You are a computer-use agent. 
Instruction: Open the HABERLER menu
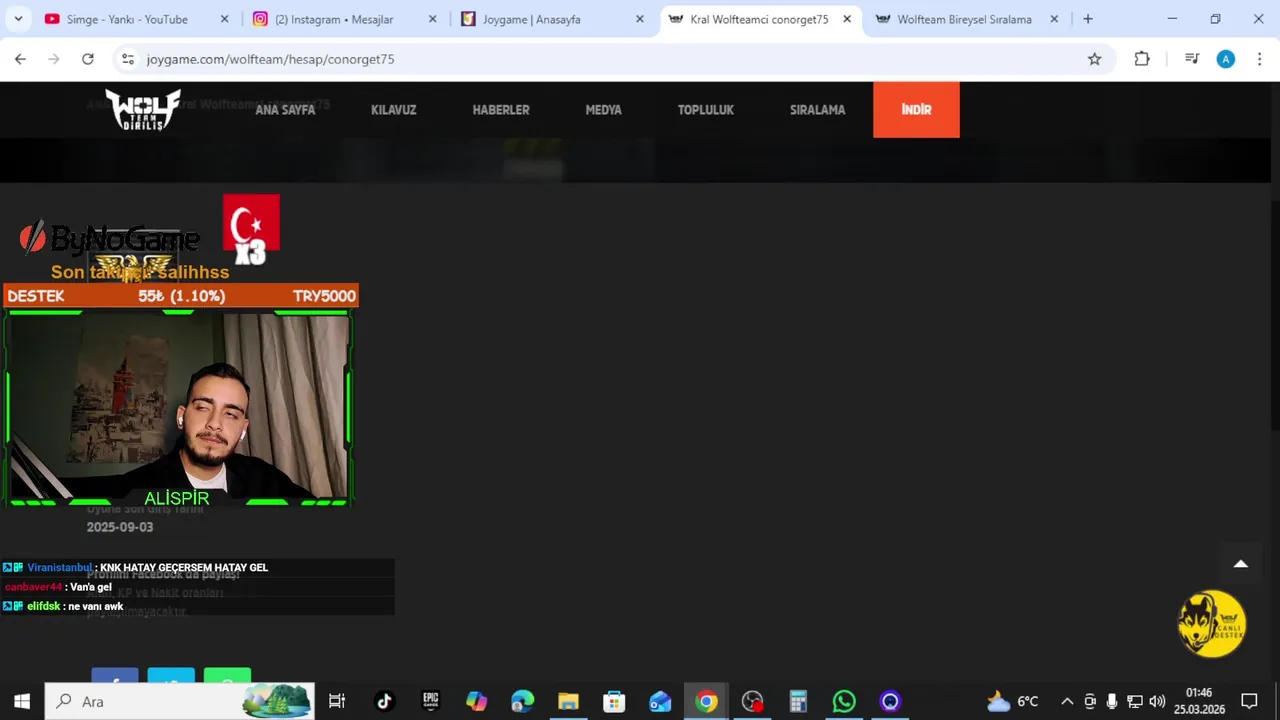[x=501, y=110]
